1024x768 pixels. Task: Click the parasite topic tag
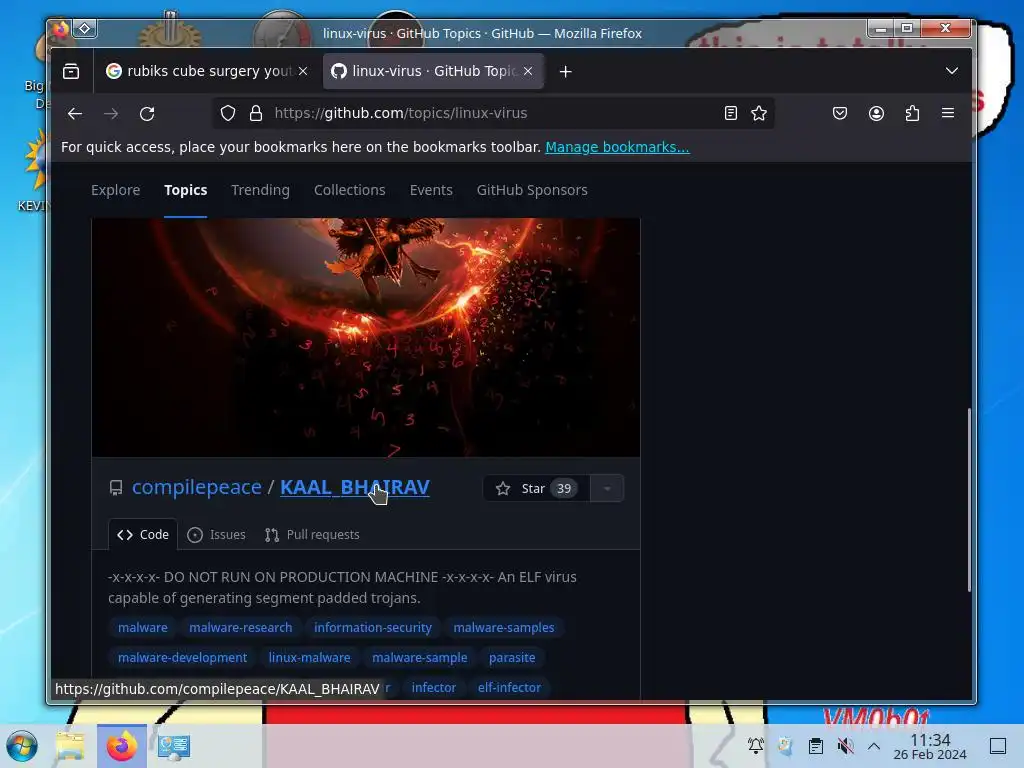tap(512, 658)
